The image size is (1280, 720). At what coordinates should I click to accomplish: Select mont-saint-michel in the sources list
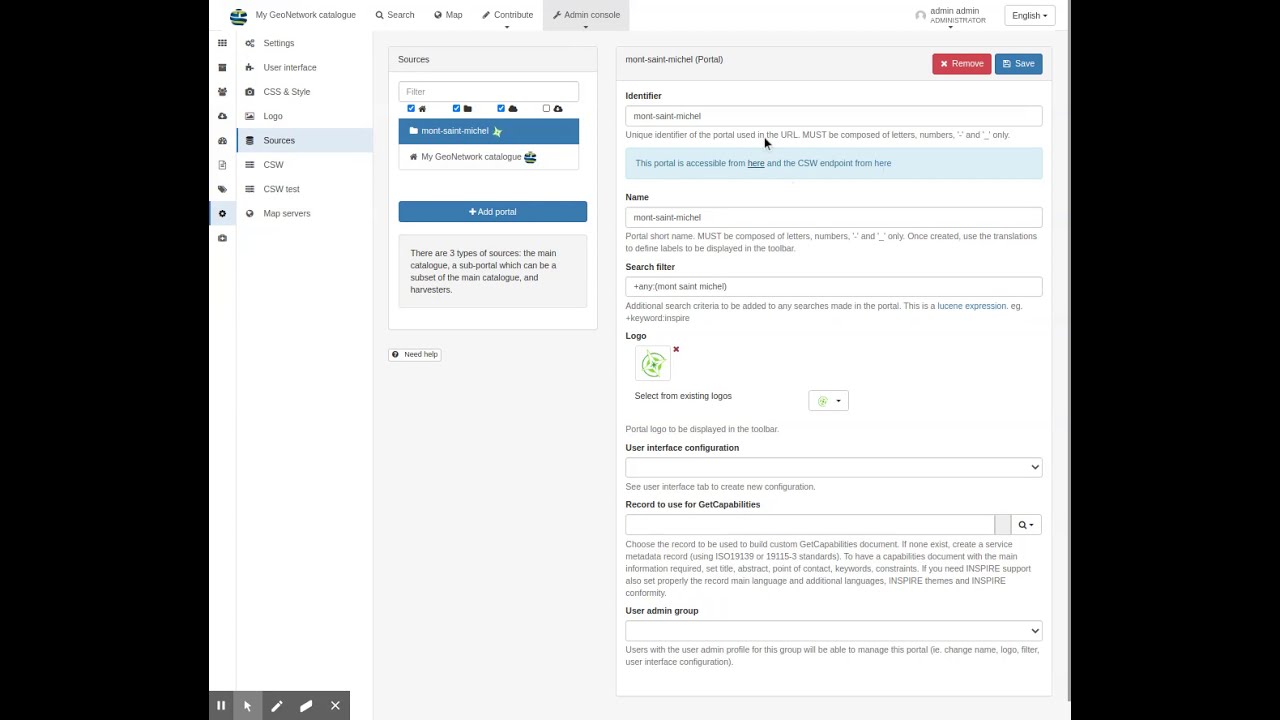point(489,131)
